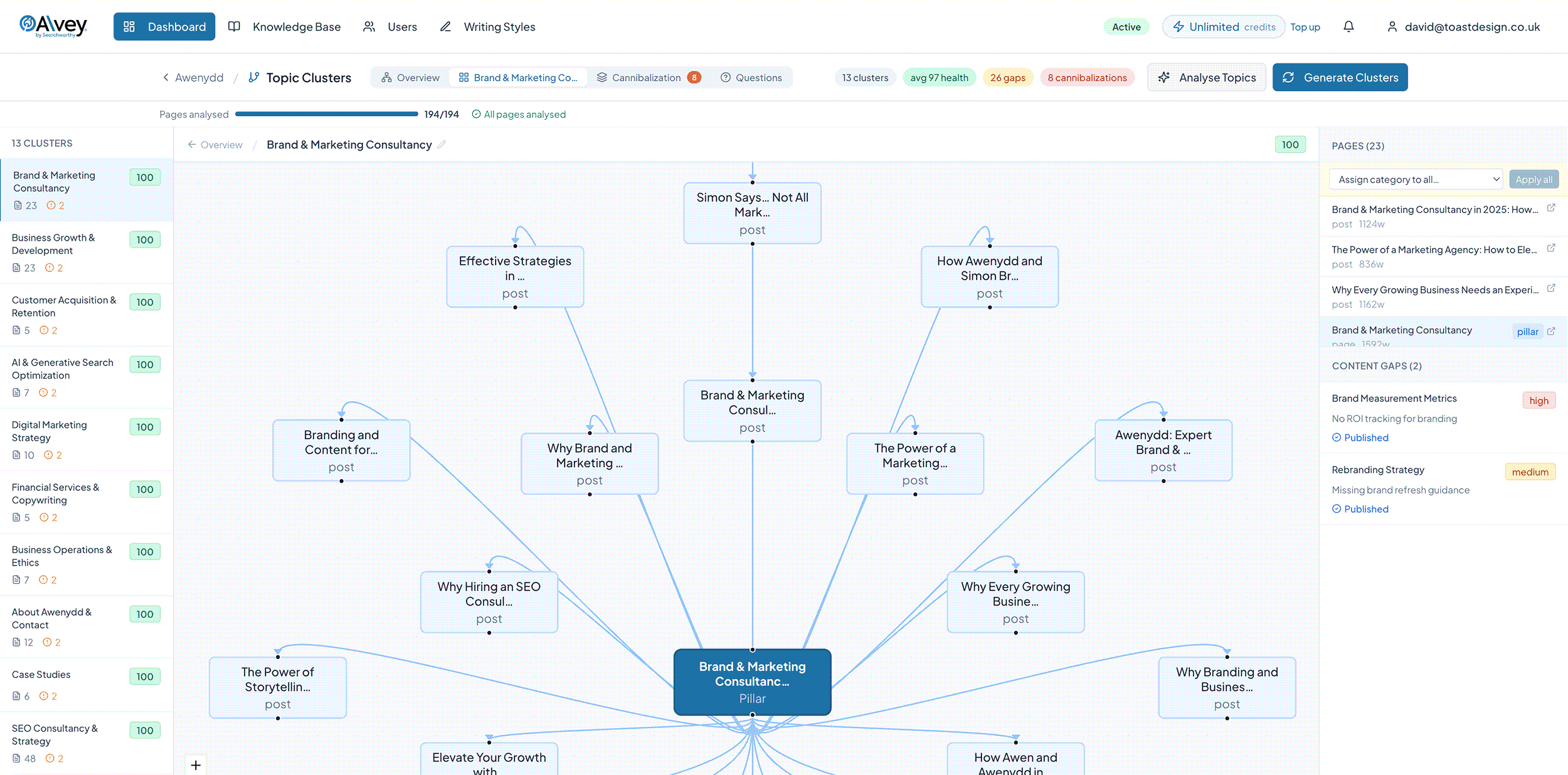Select Business Growth & Development cluster
Viewport: 1568px width, 775px height.
87,252
